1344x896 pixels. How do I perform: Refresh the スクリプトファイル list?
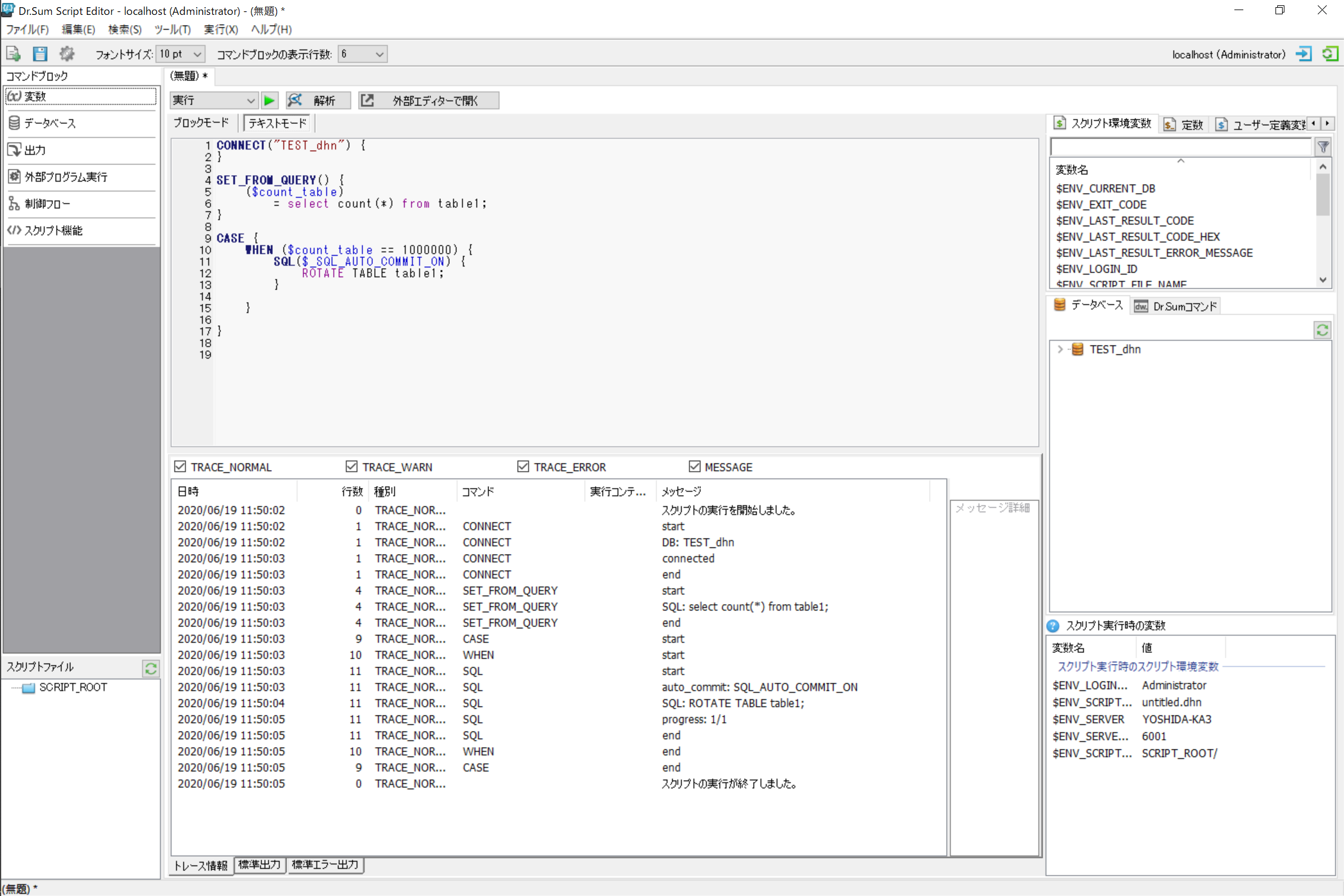(151, 668)
